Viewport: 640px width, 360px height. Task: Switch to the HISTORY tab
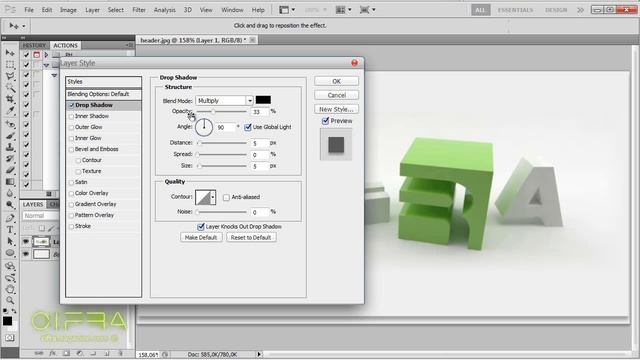point(34,45)
